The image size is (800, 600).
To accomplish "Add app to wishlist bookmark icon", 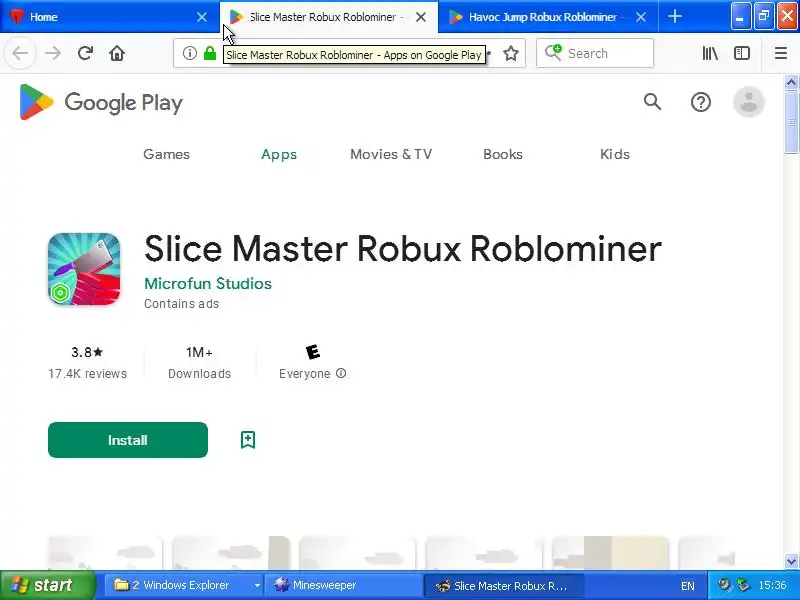I will coord(248,440).
